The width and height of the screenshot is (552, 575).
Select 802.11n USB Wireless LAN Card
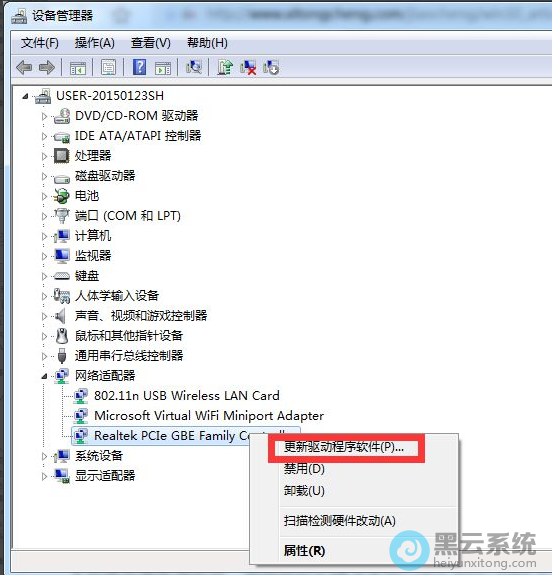[x=187, y=396]
